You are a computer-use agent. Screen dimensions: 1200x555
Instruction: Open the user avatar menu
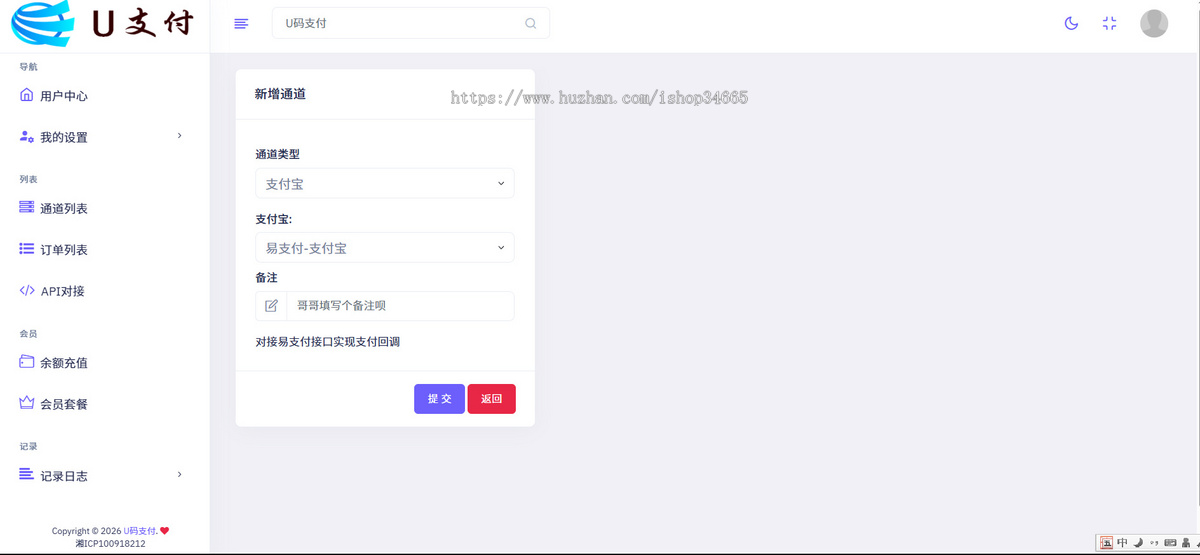coord(1154,23)
